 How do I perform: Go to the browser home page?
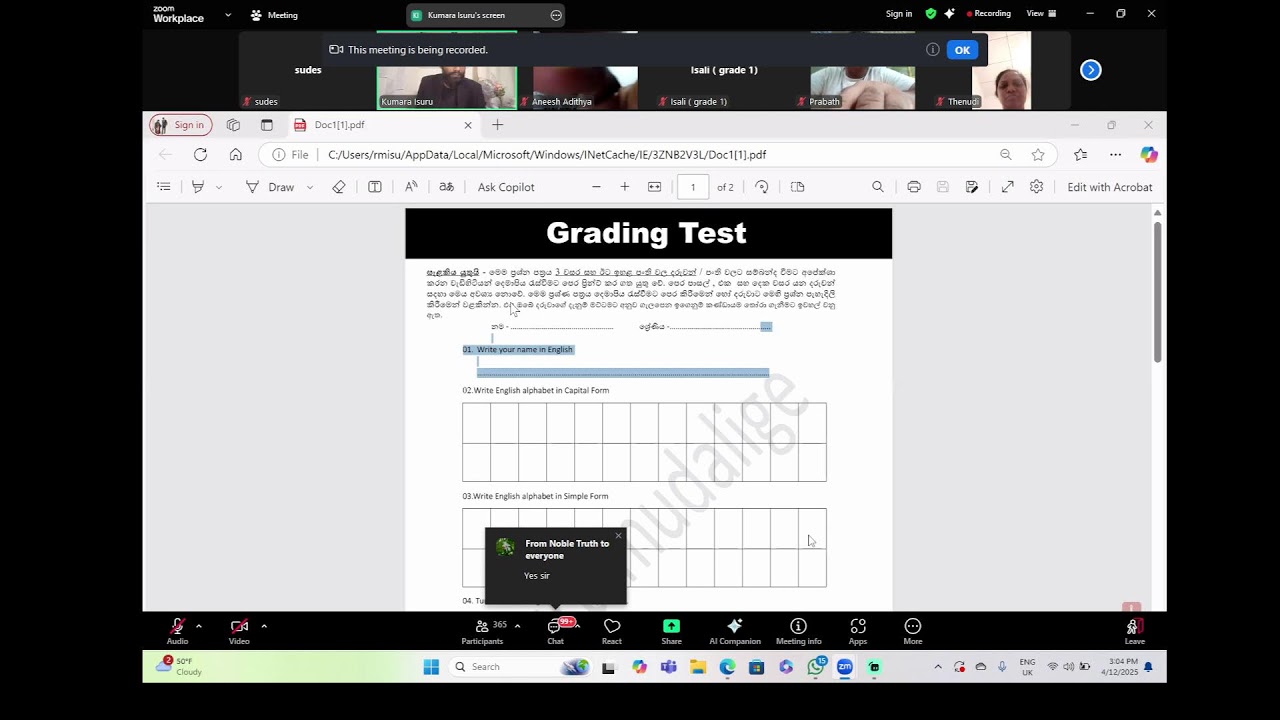tap(236, 155)
